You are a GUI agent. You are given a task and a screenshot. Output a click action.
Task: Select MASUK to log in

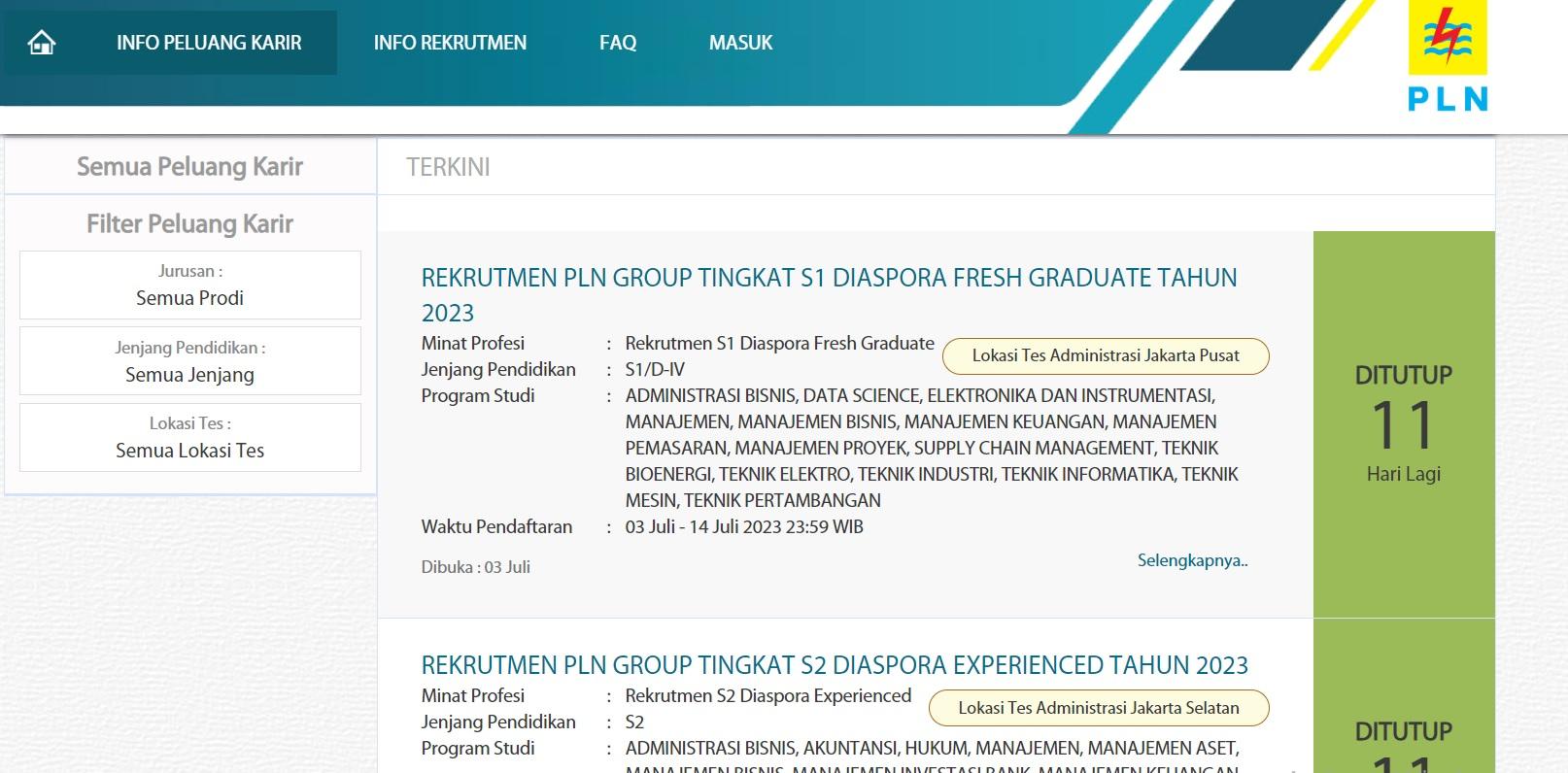[x=741, y=43]
